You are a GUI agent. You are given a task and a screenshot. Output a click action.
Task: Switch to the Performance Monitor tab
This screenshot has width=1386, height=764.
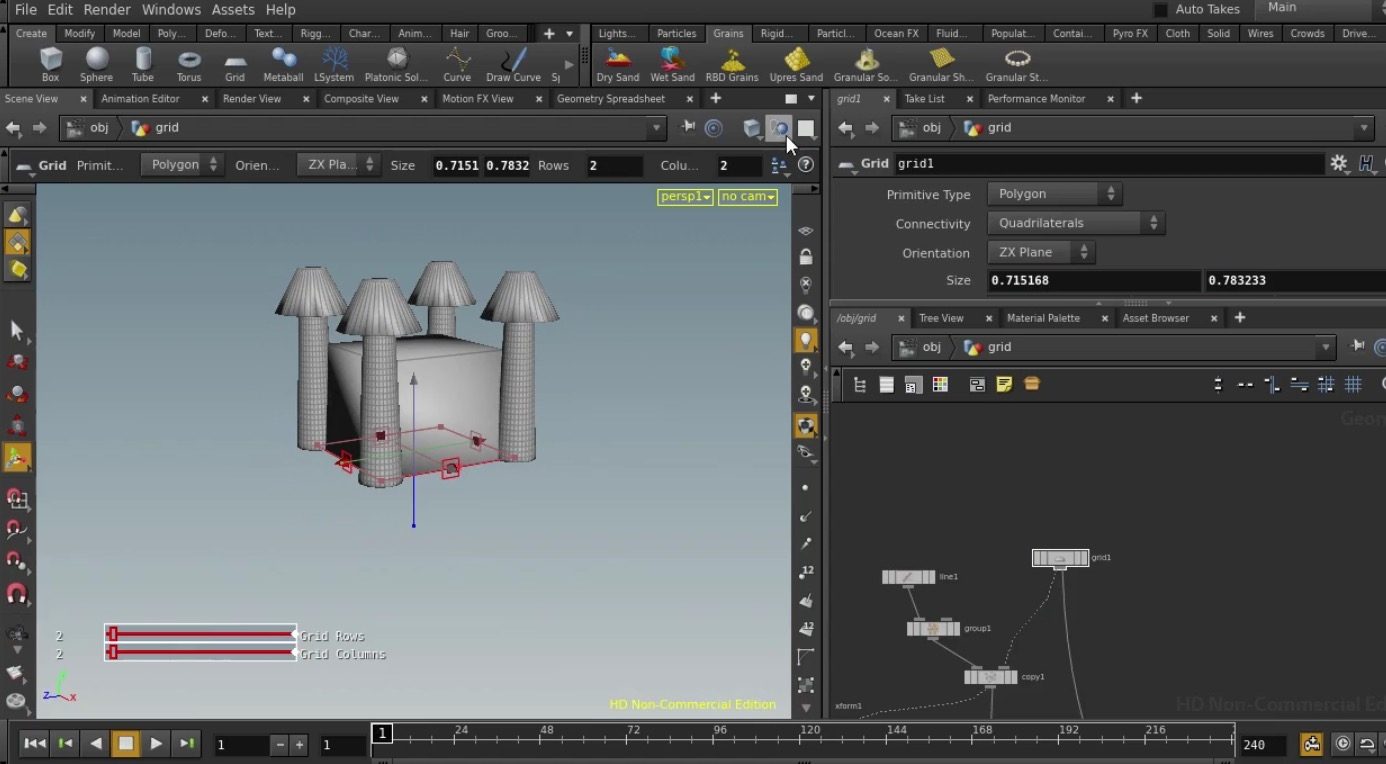click(1036, 99)
